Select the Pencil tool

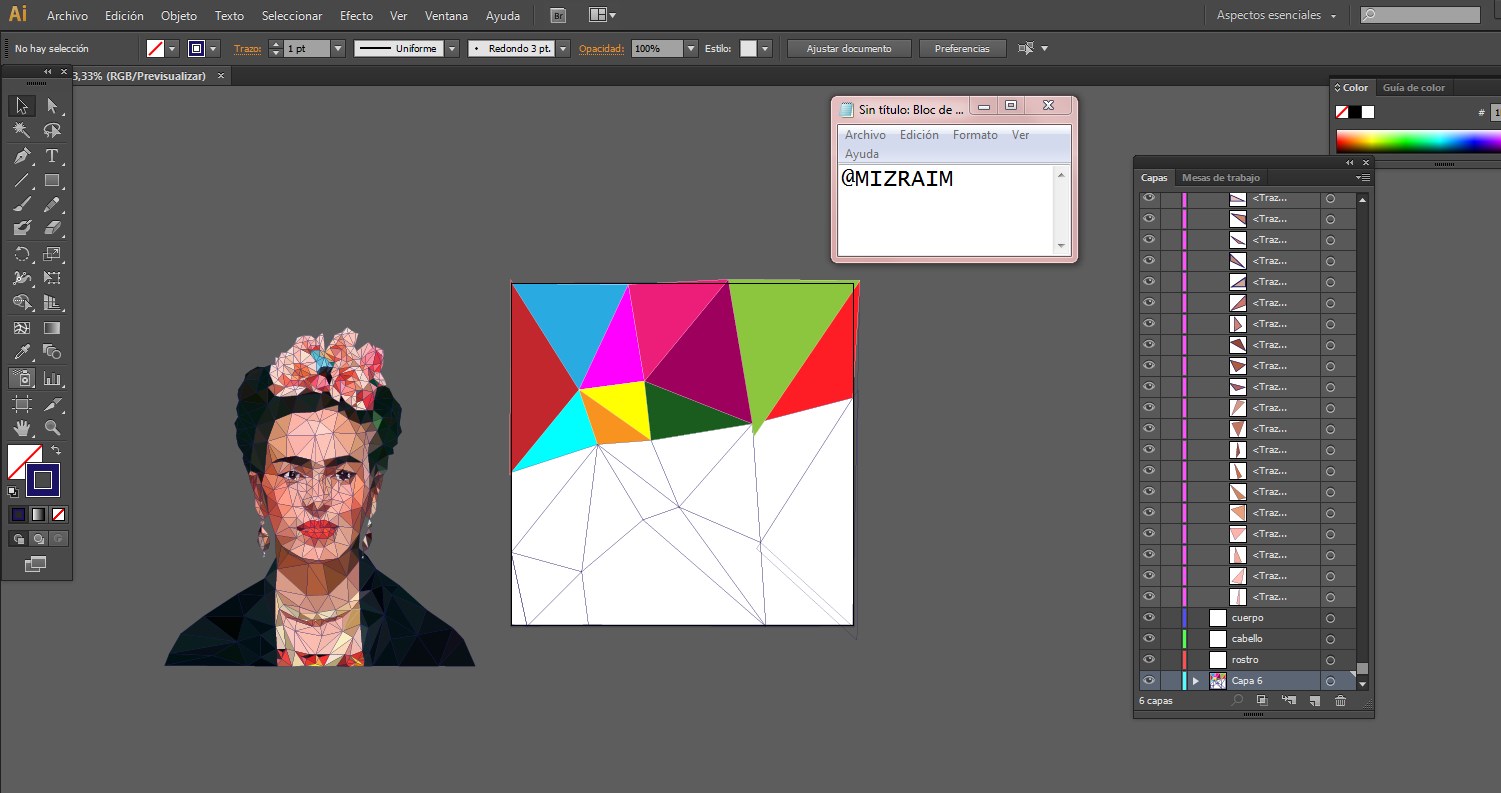(52, 205)
